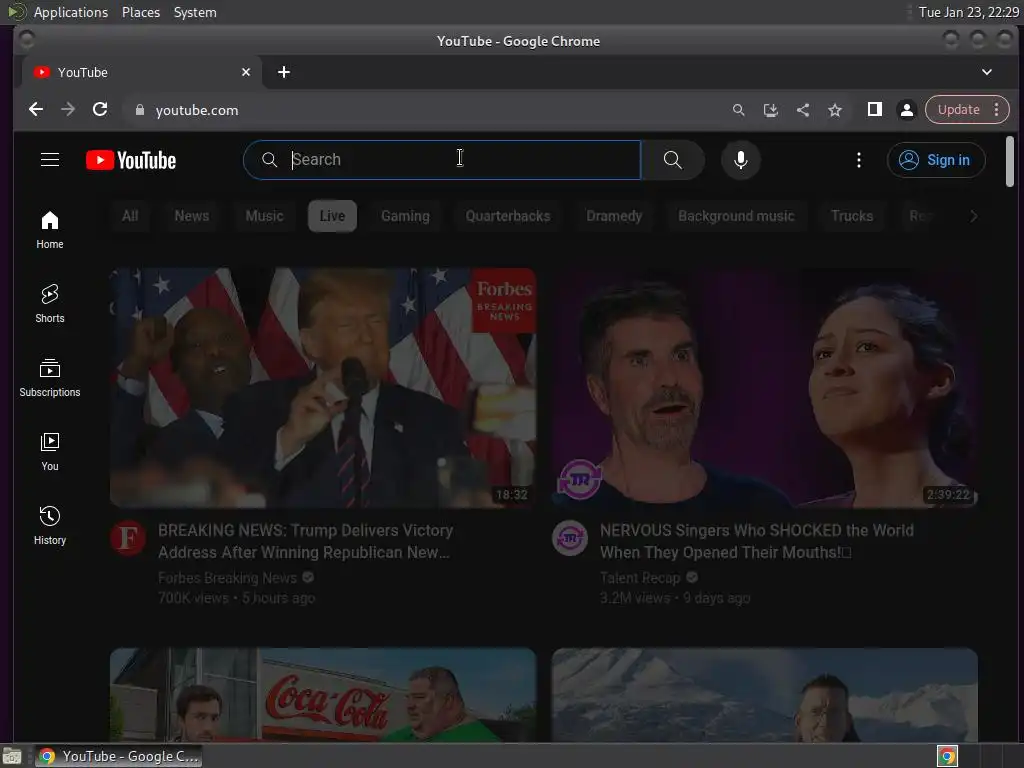The image size is (1024, 768).
Task: Toggle Chrome side panel
Action: coord(874,110)
